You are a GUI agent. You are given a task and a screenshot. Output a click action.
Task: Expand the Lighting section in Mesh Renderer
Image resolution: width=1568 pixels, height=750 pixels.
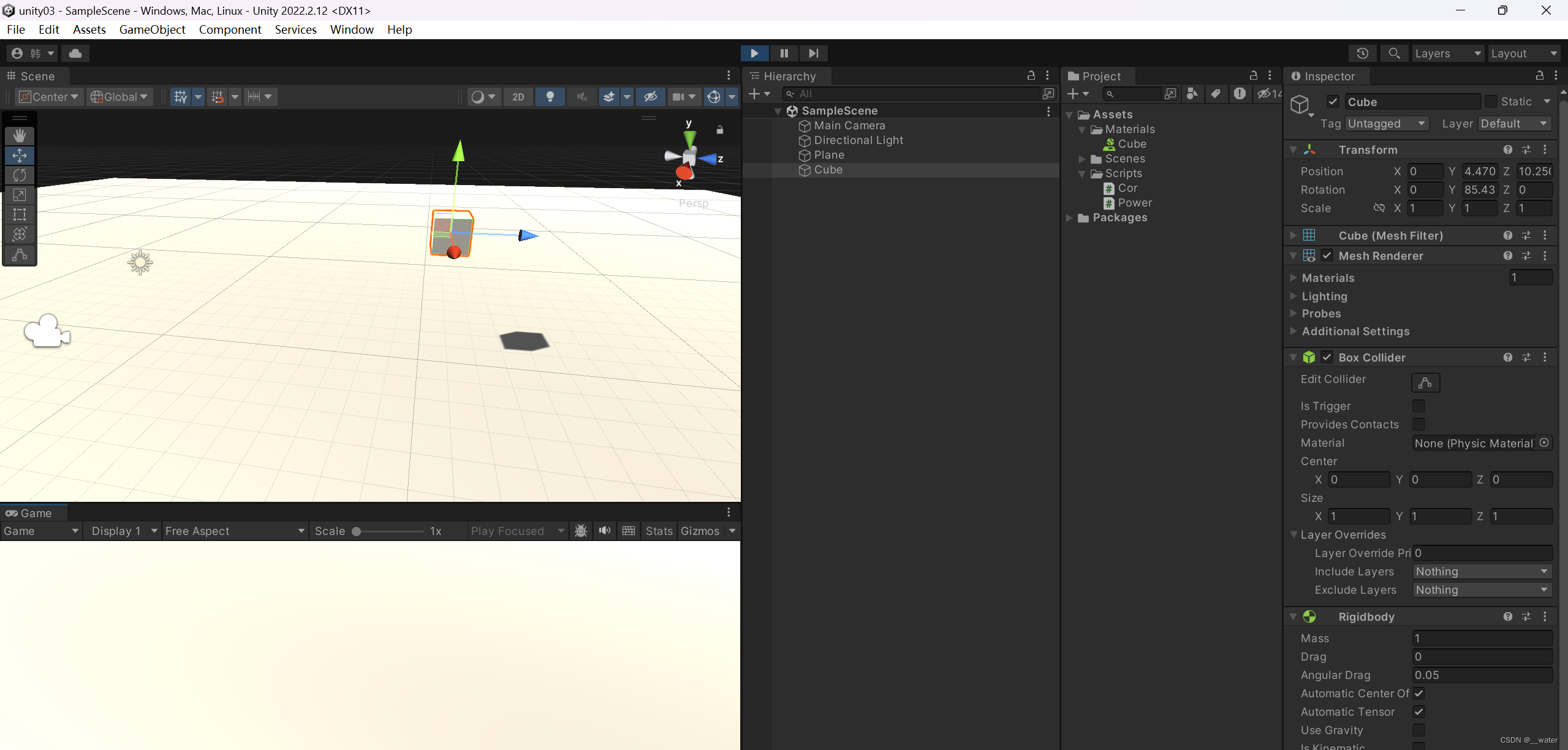click(x=1293, y=296)
